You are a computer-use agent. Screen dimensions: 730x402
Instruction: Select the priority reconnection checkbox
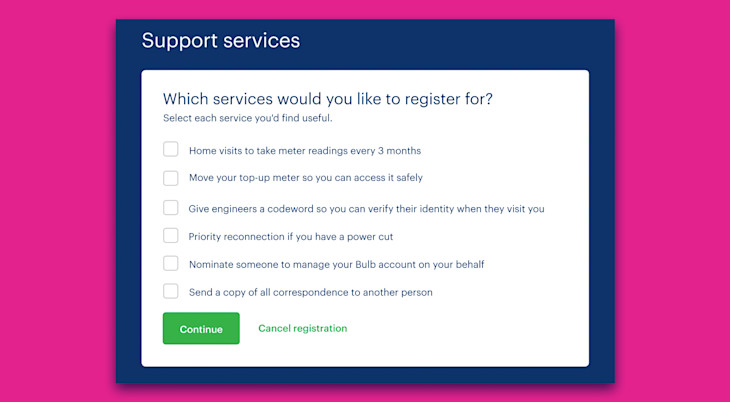tap(170, 236)
